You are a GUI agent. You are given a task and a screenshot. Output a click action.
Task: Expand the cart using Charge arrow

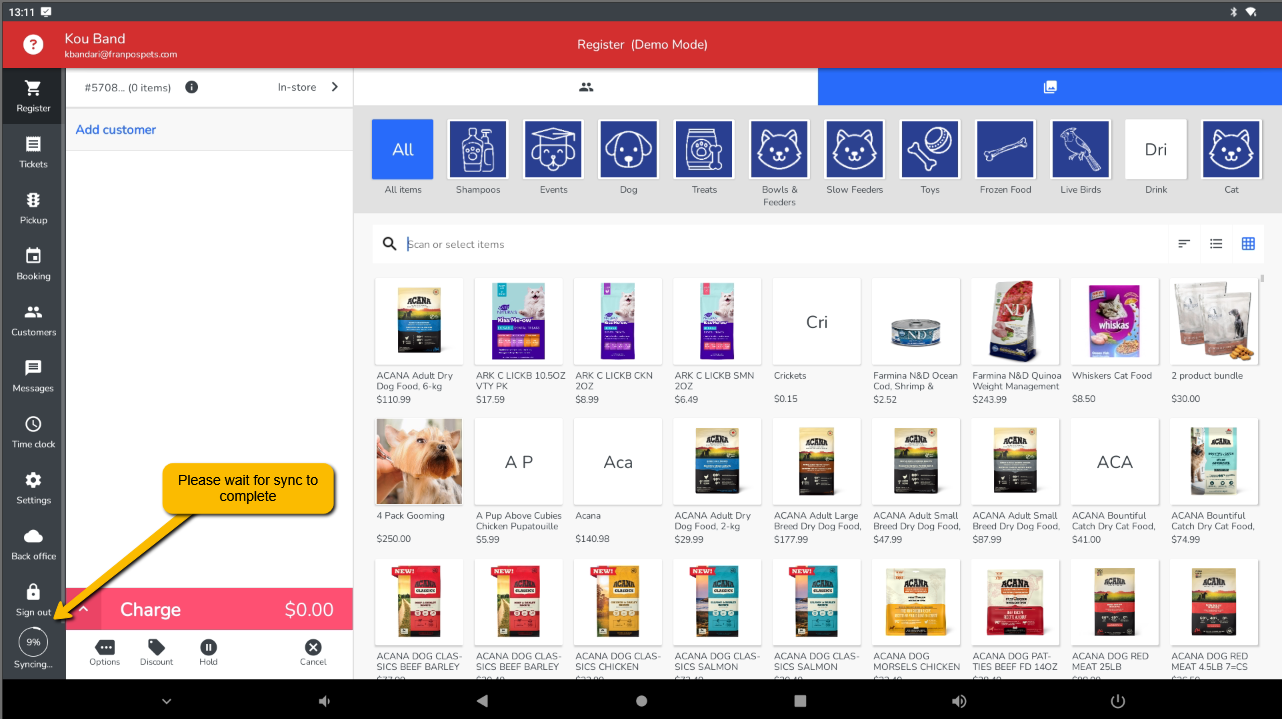pos(84,609)
